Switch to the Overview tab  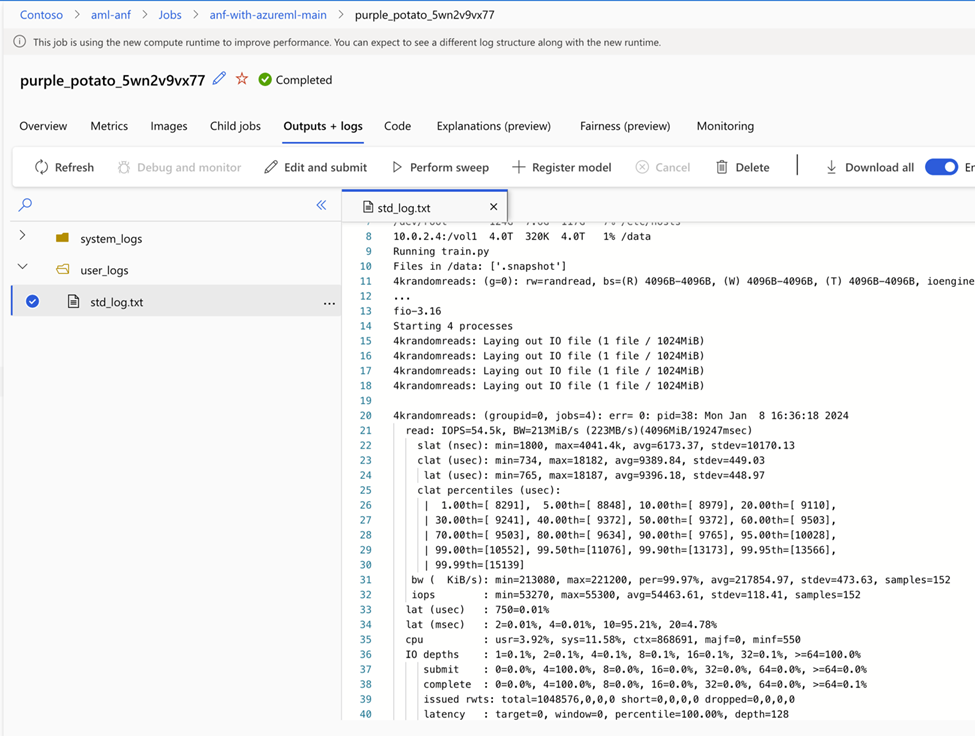43,126
